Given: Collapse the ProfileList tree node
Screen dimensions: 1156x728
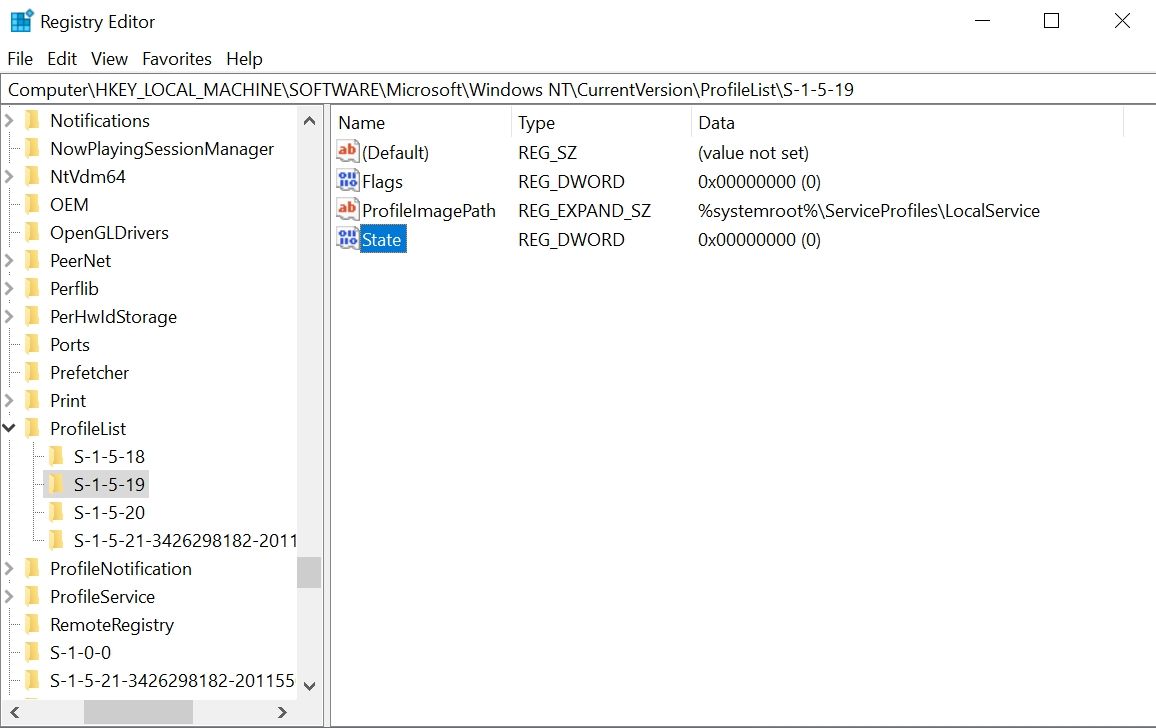Looking at the screenshot, I should pos(8,428).
